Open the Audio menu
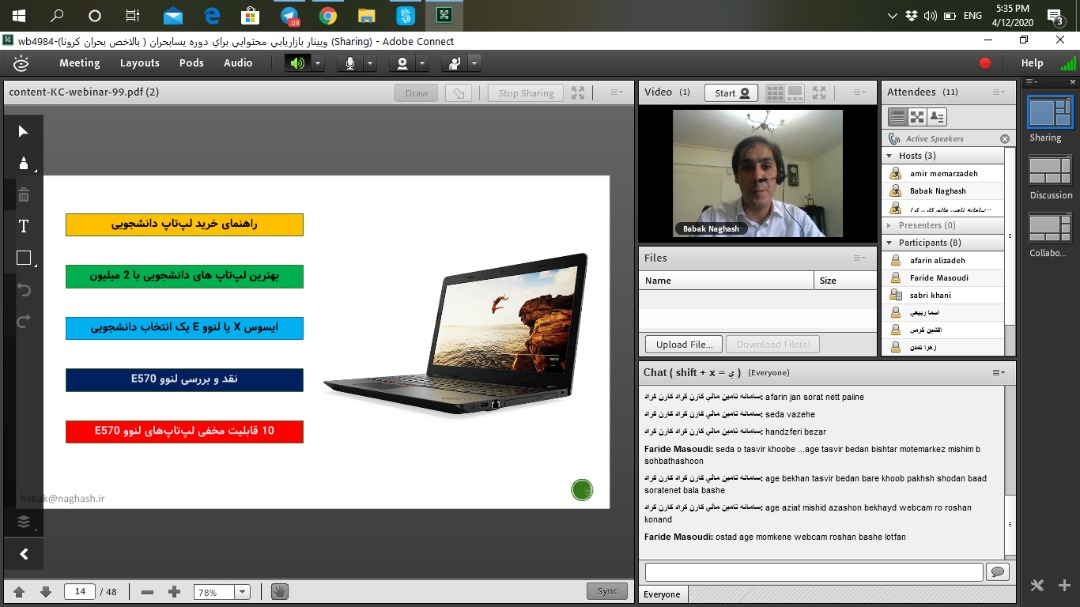This screenshot has width=1080, height=607. (x=238, y=63)
